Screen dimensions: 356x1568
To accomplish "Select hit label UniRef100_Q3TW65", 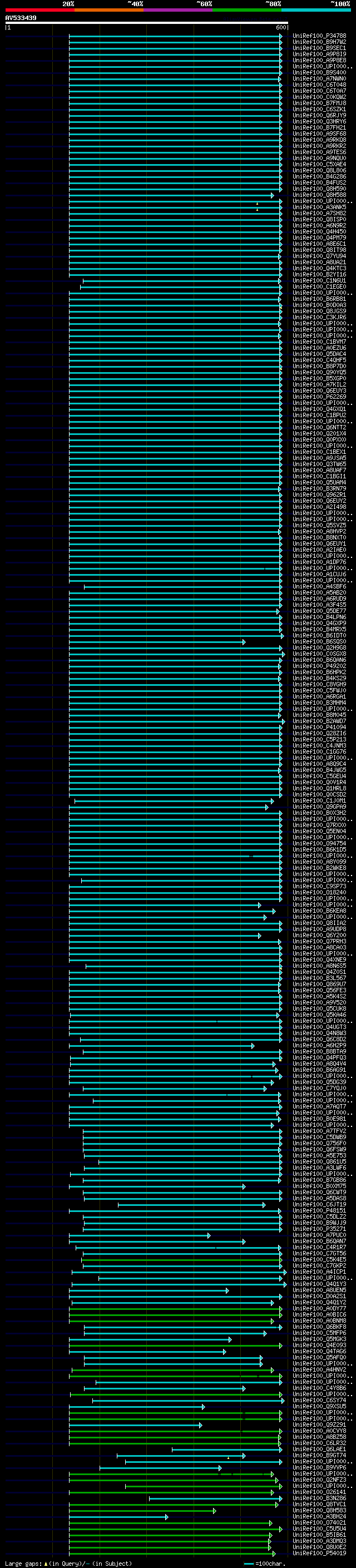I will [319, 464].
